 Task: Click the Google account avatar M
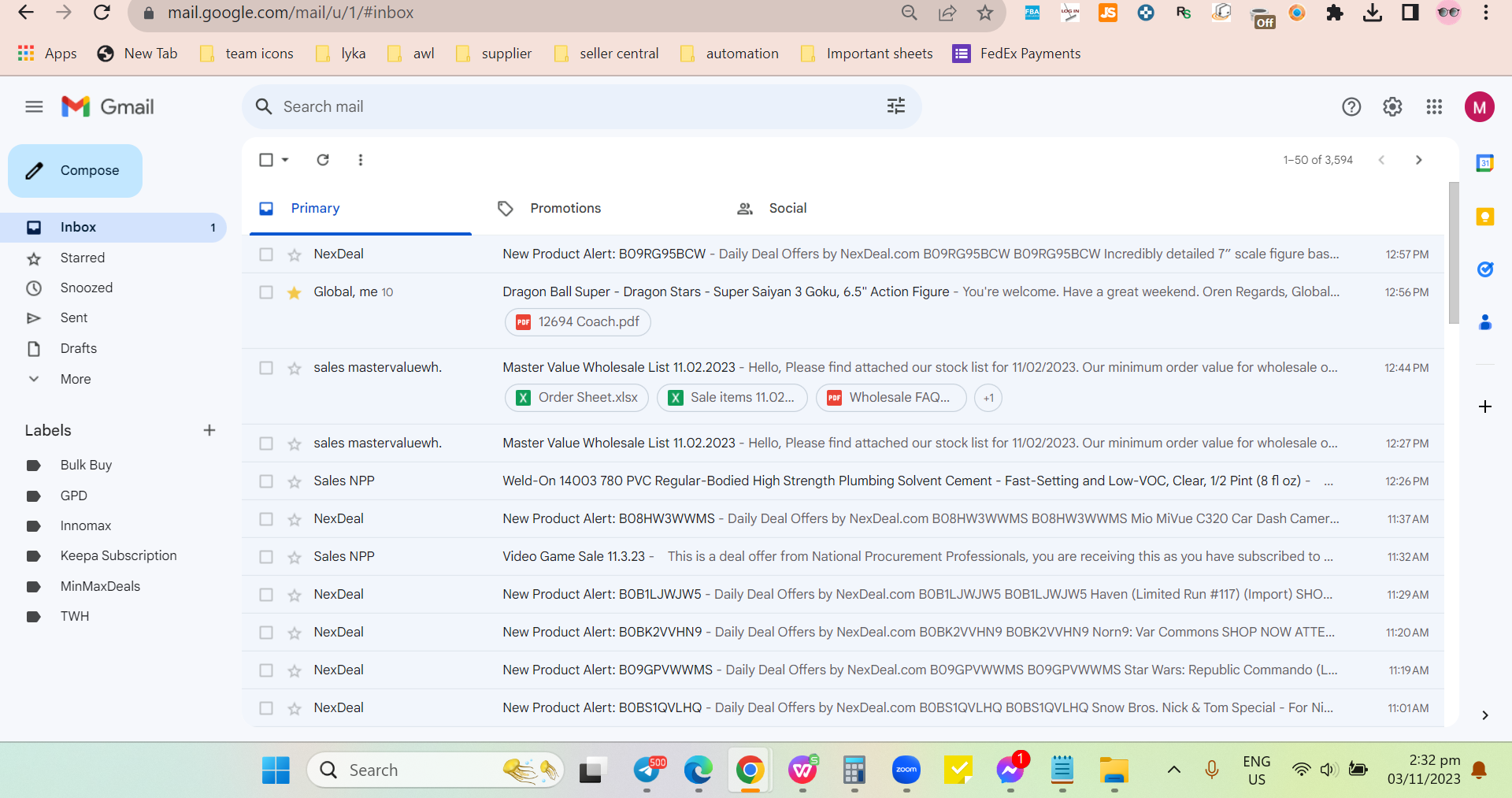point(1480,107)
